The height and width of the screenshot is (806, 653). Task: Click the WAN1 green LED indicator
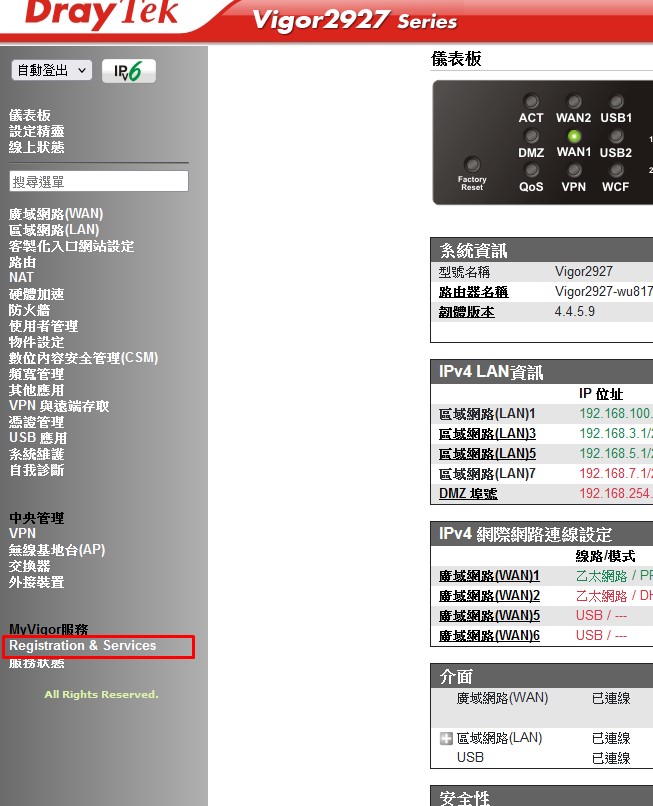pos(574,136)
